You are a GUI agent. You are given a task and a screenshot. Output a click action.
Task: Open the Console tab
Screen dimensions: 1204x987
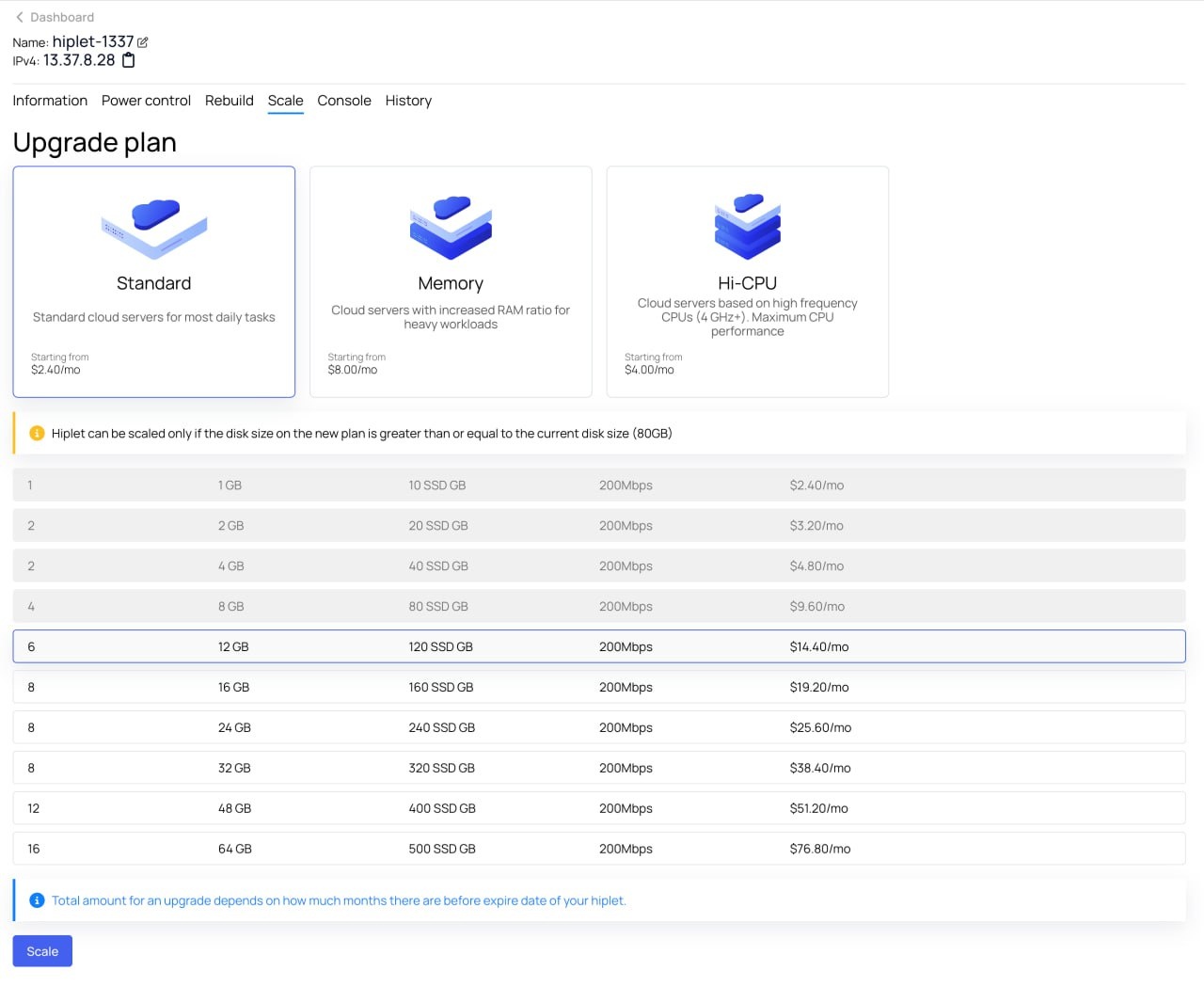tap(343, 101)
